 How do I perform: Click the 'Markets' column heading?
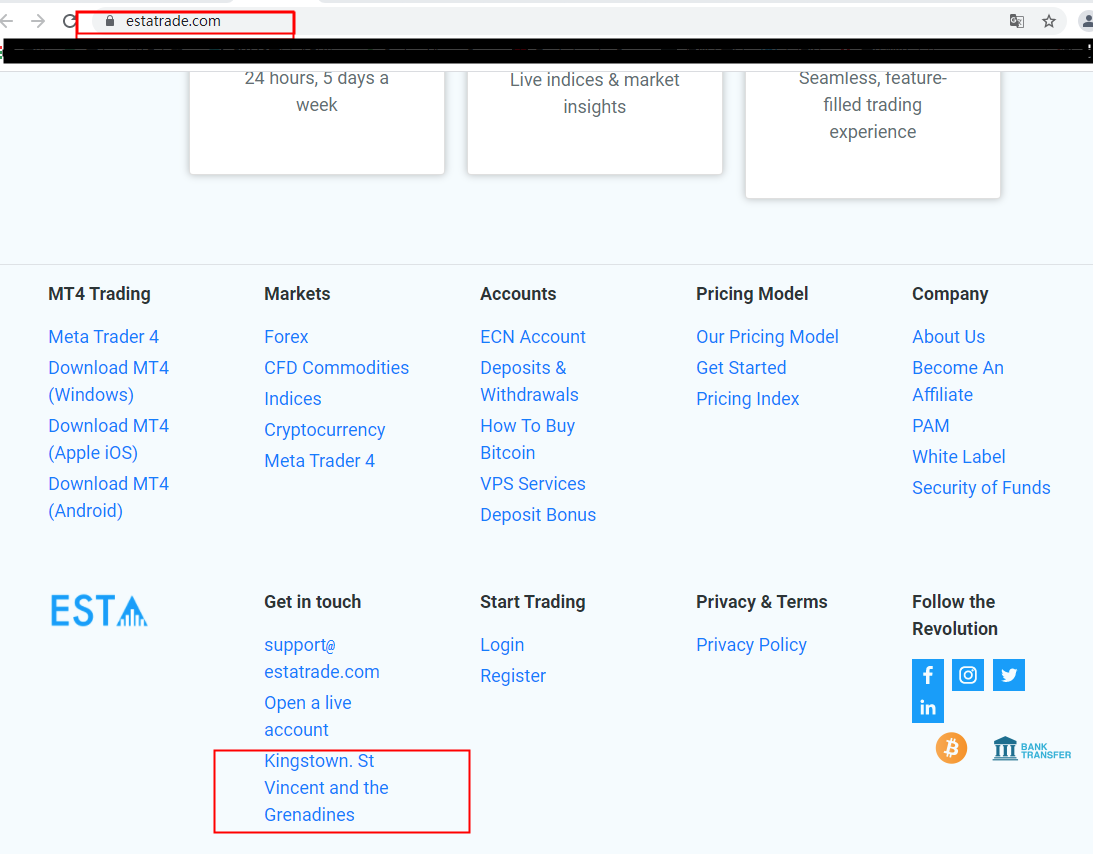coord(297,294)
